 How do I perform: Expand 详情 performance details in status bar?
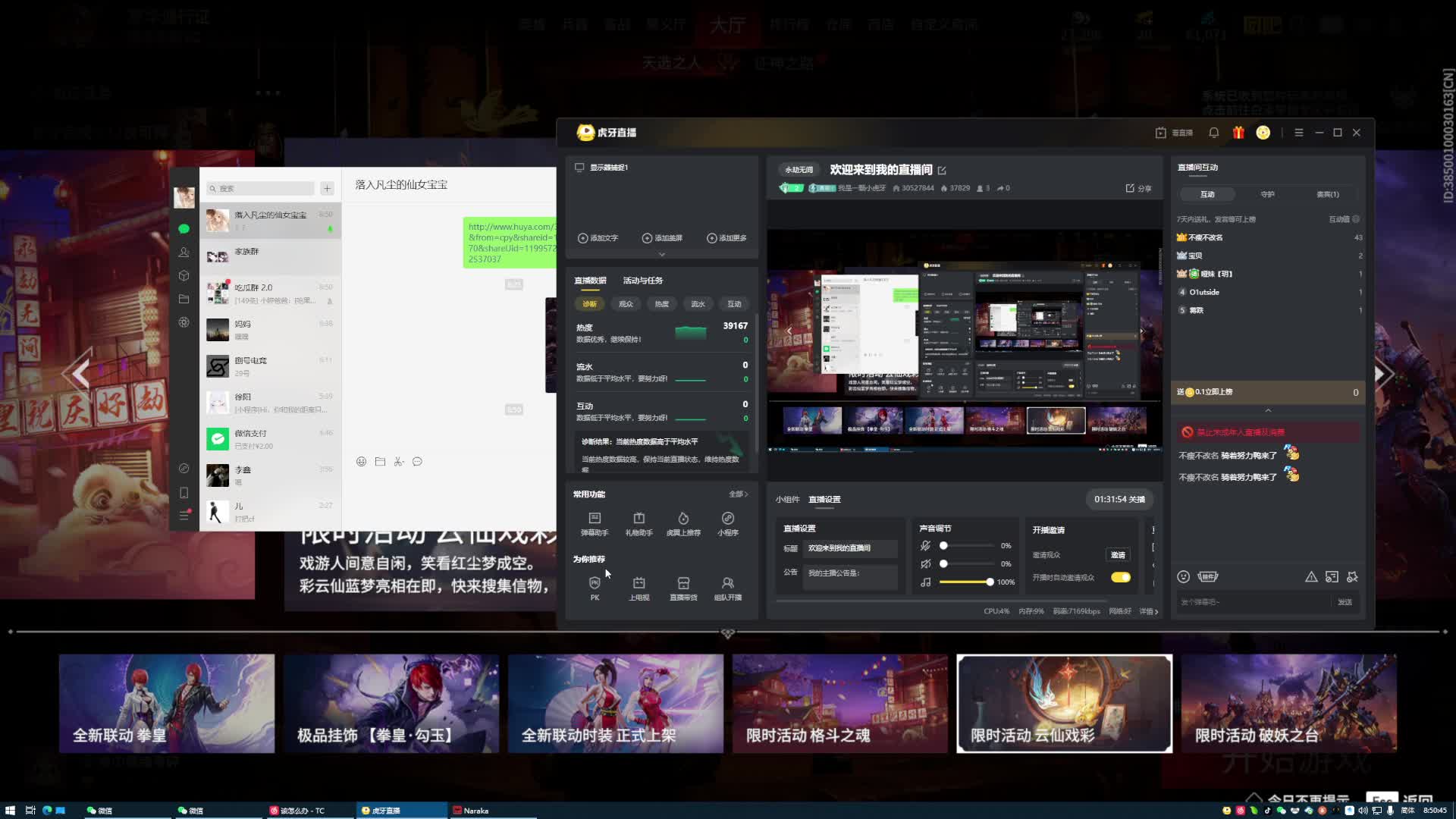pos(1148,611)
